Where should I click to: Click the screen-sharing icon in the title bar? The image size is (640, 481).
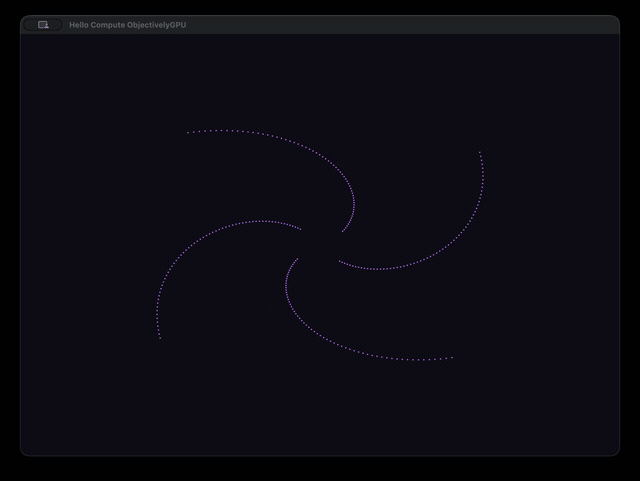point(43,25)
